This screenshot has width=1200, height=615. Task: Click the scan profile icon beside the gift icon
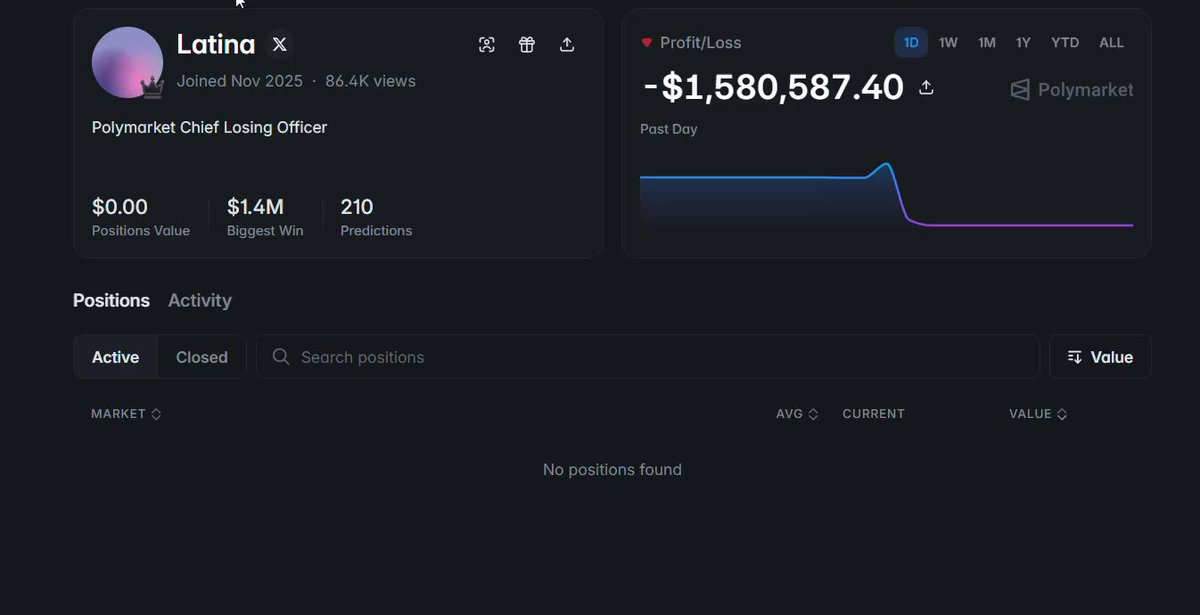coord(487,45)
